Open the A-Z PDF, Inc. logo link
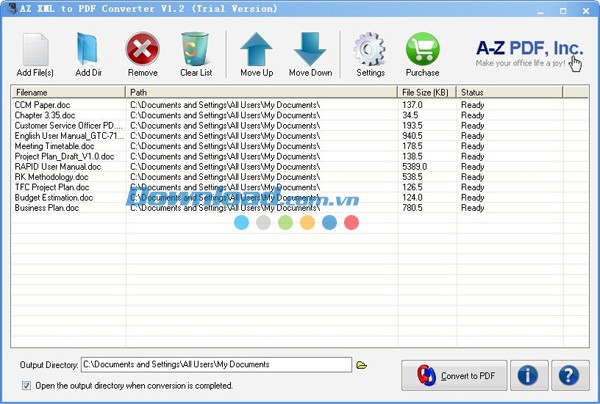The height and width of the screenshot is (404, 600). coord(529,54)
